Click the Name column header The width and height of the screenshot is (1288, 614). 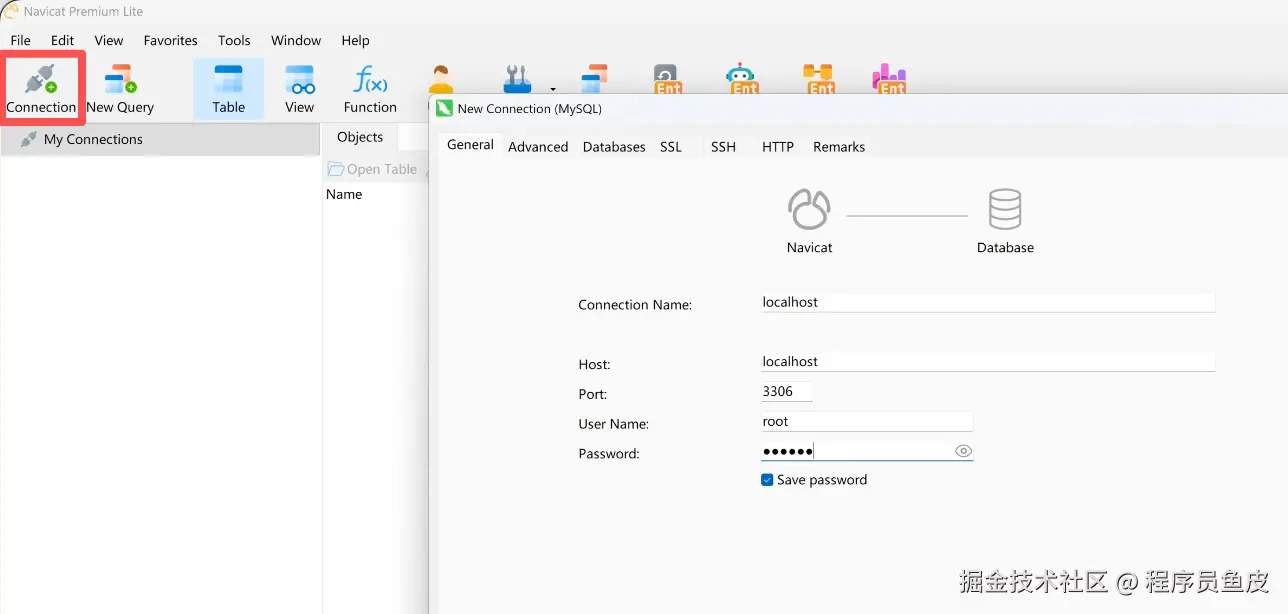click(x=344, y=194)
